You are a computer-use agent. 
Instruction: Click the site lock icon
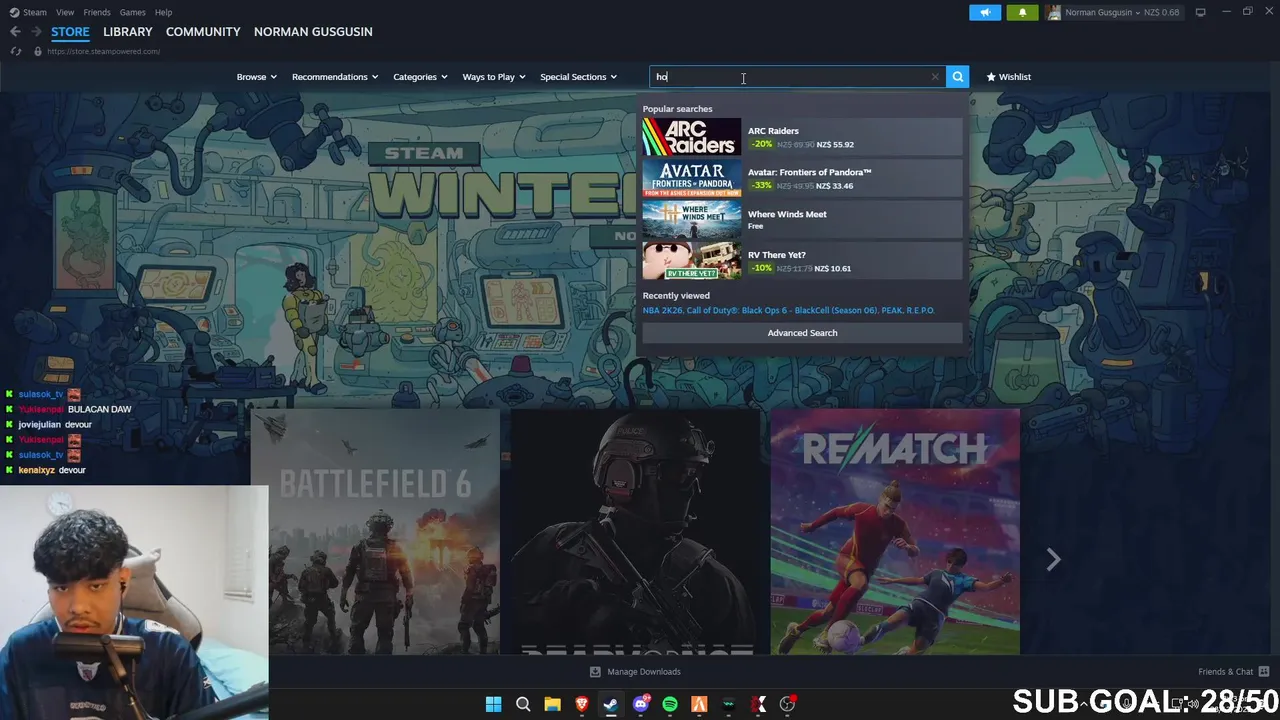coord(38,51)
